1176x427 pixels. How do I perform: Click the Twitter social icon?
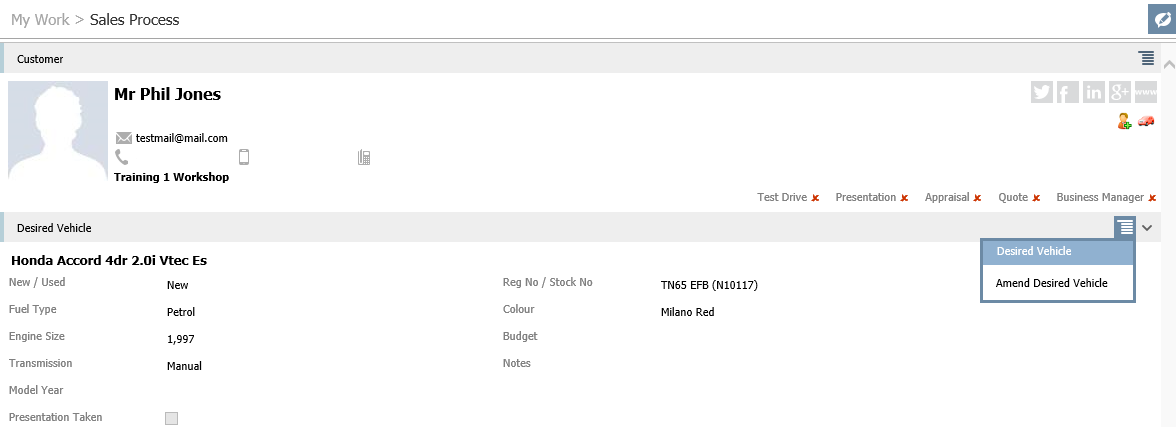pos(1042,92)
